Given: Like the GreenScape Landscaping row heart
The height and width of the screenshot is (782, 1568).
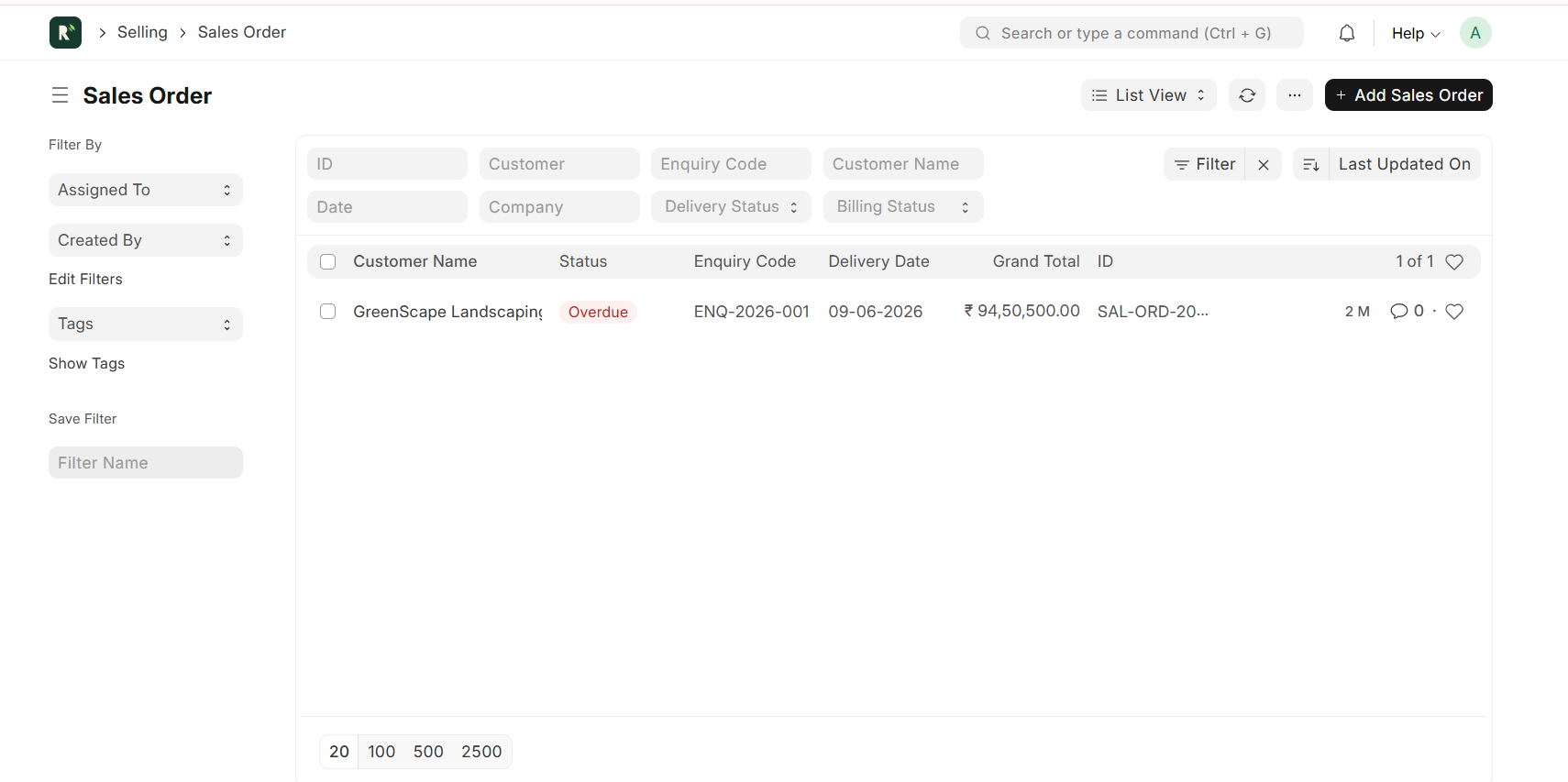Looking at the screenshot, I should [x=1454, y=312].
